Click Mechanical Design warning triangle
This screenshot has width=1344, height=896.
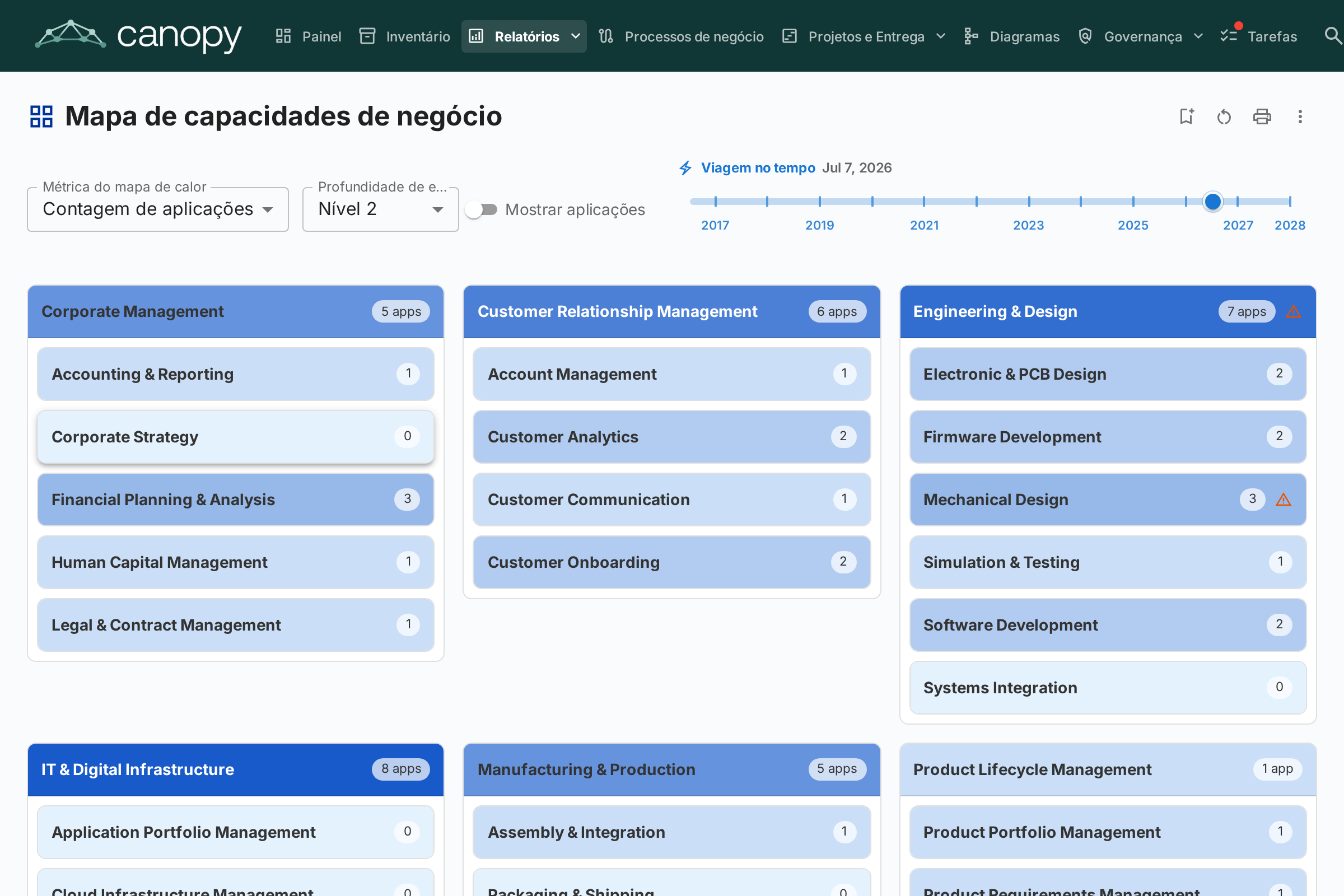pos(1284,500)
